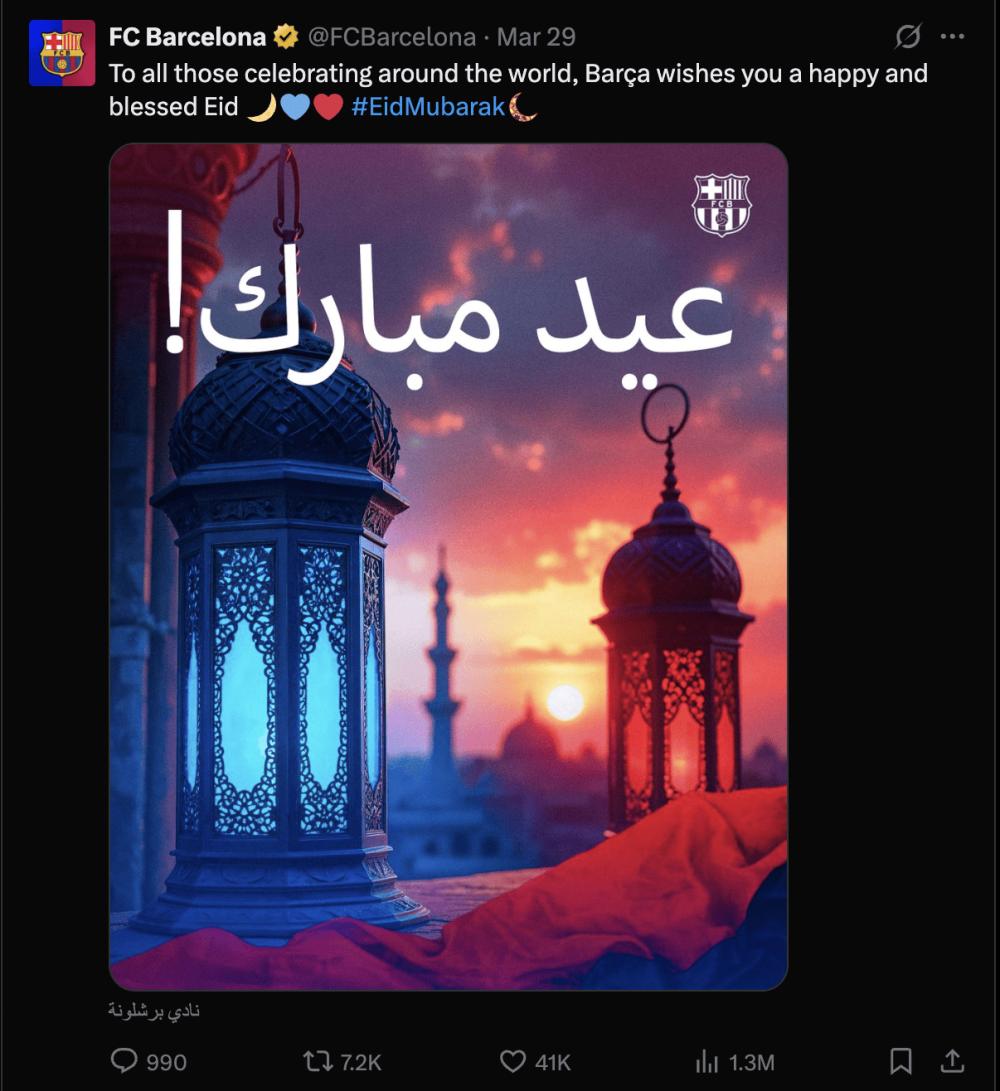Open the Mar 29 timestamp permalink
Image resolution: width=1000 pixels, height=1091 pixels.
click(x=536, y=37)
